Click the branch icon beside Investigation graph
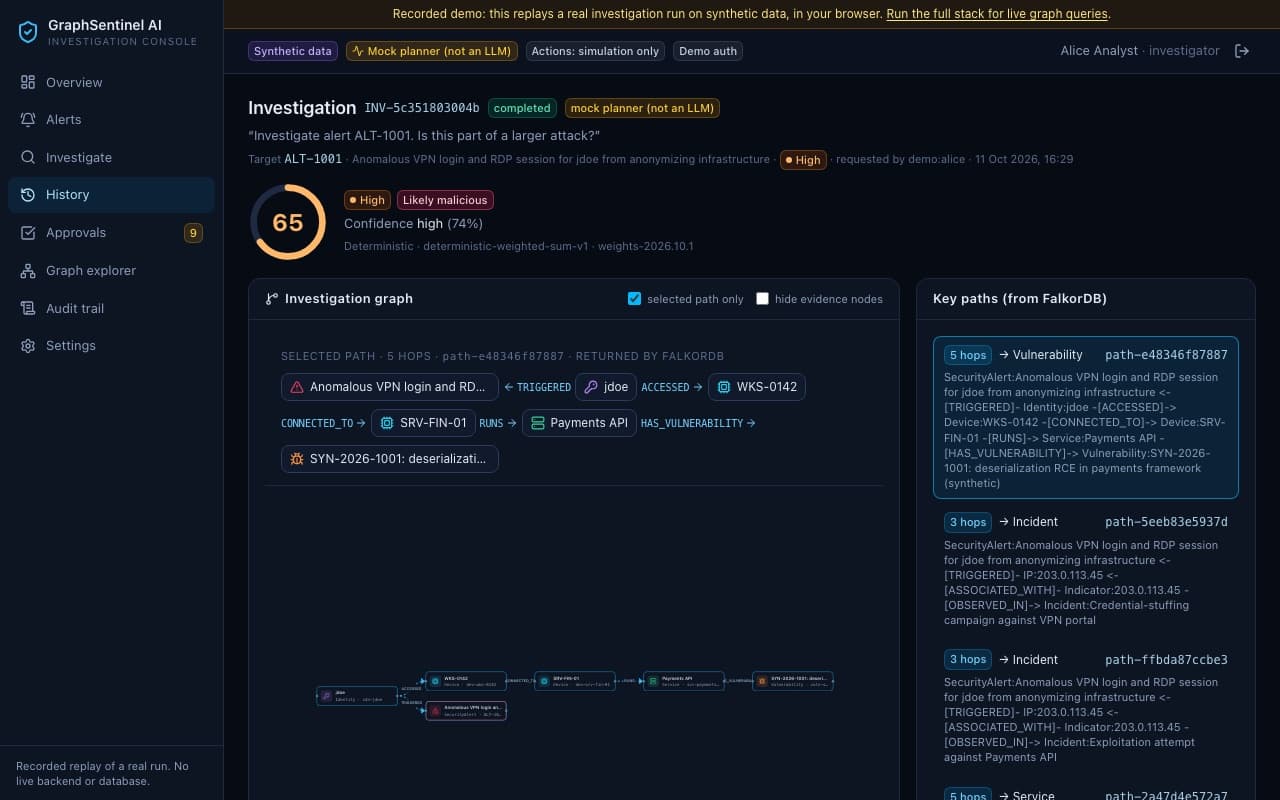 point(272,298)
